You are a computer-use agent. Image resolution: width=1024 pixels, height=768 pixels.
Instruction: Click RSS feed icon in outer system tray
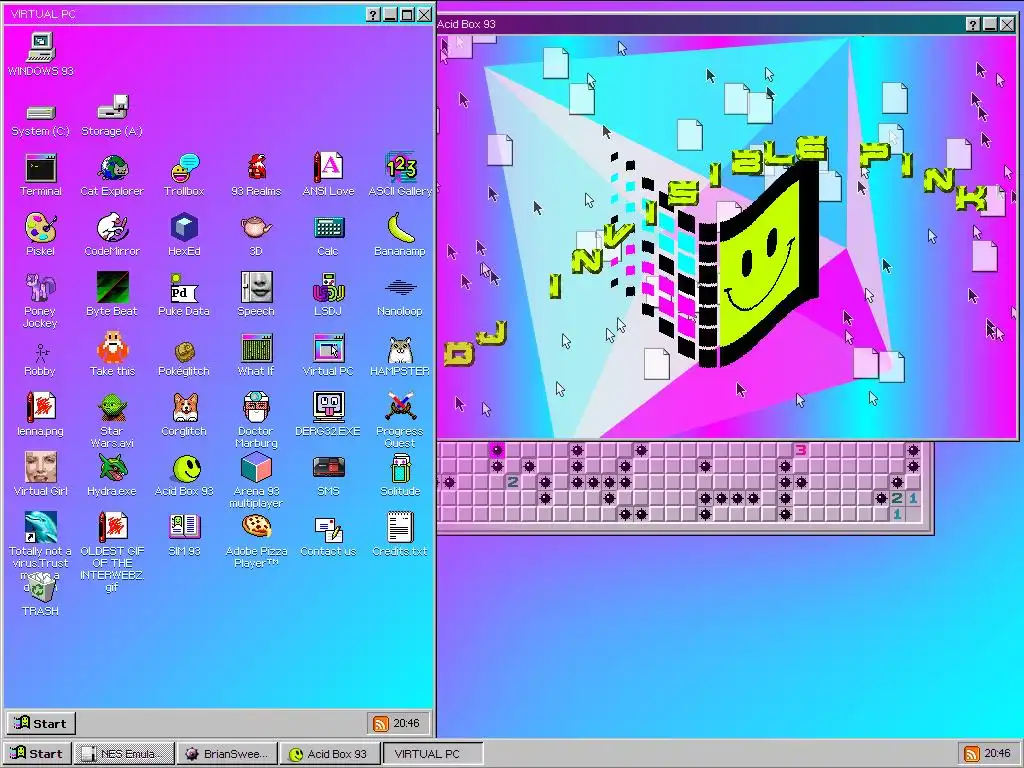click(x=972, y=754)
